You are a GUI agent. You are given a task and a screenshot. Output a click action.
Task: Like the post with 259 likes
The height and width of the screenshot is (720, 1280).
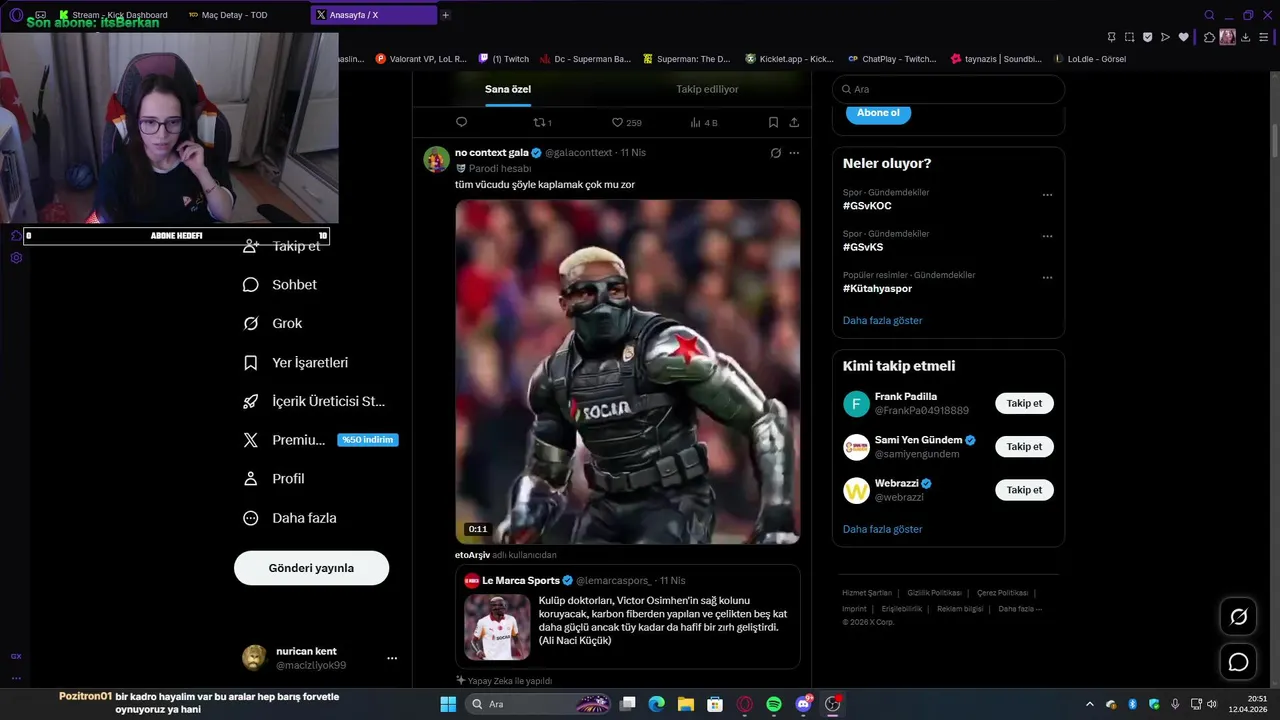pos(626,122)
